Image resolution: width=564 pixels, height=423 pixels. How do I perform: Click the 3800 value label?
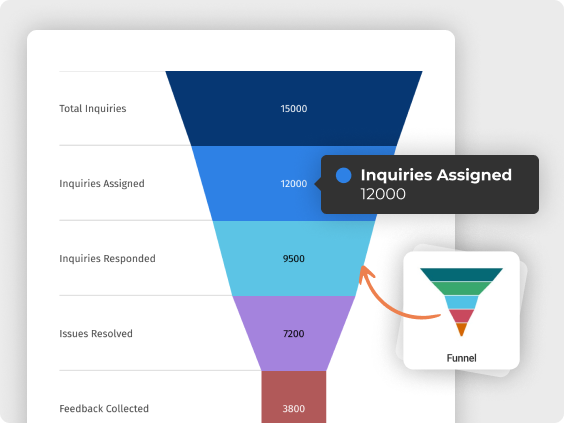click(294, 409)
